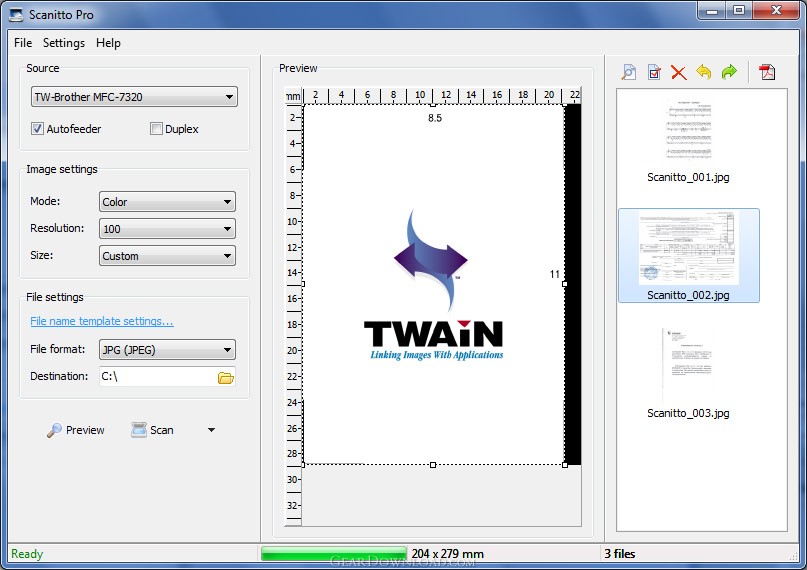Select the Scanitto_003.jpg thumbnail
The image size is (807, 570).
tap(688, 373)
